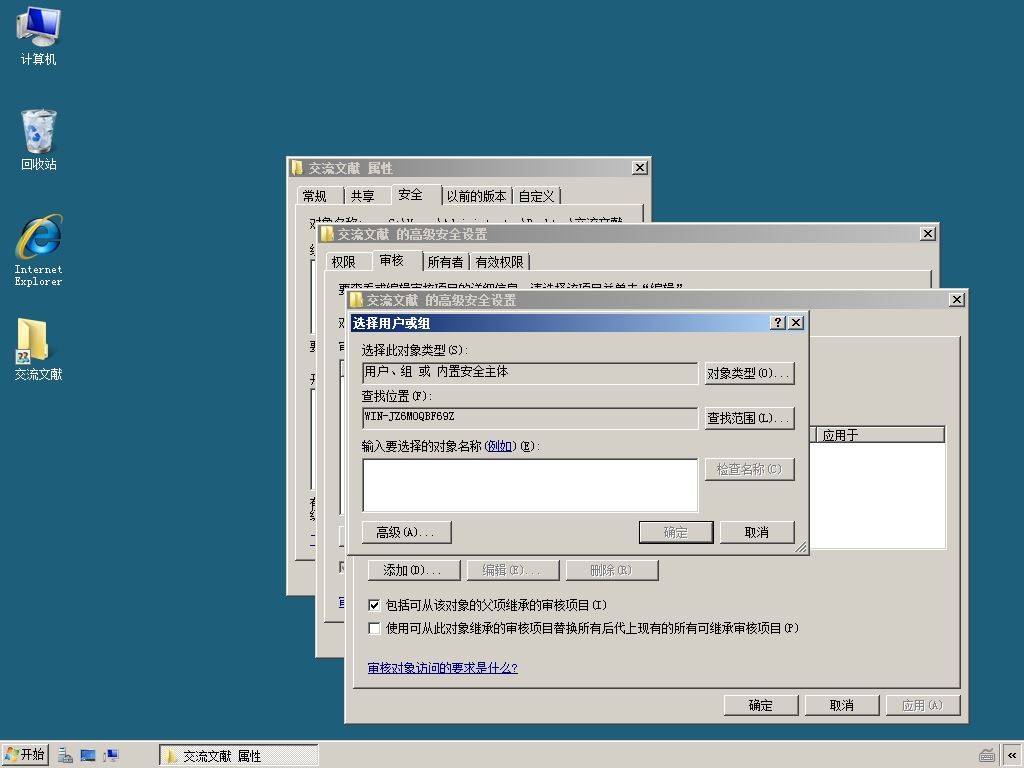Click the keyboard icon in system tray
1024x768 pixels.
click(987, 756)
